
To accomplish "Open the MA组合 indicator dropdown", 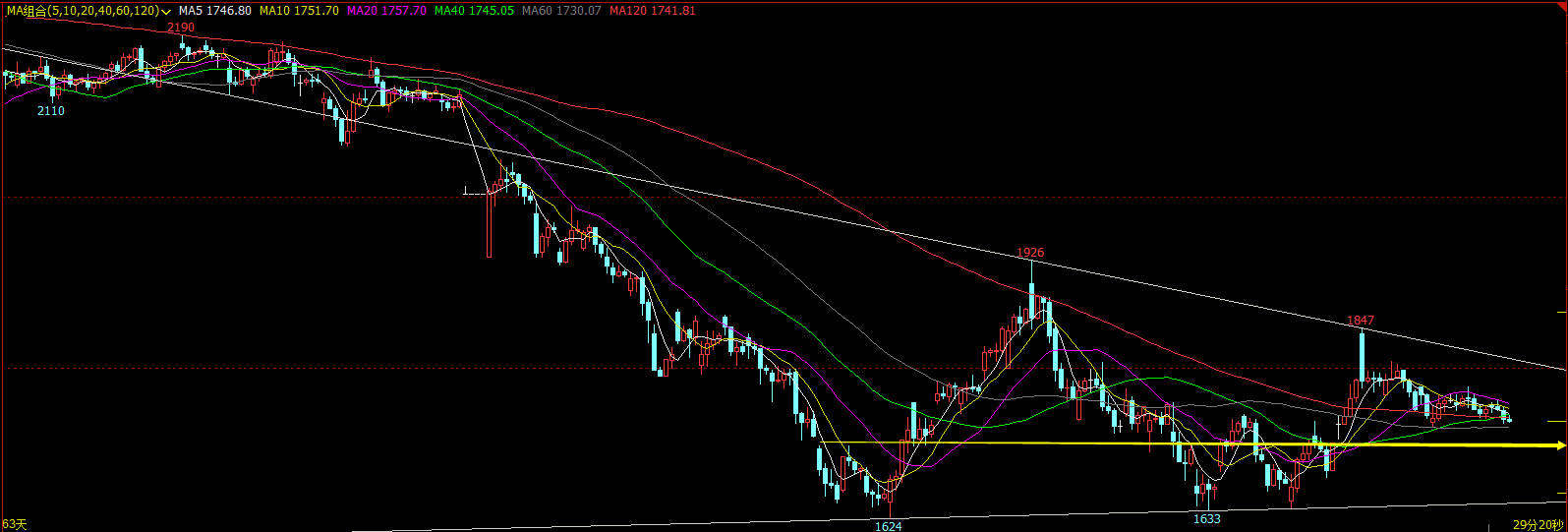I will [x=83, y=11].
